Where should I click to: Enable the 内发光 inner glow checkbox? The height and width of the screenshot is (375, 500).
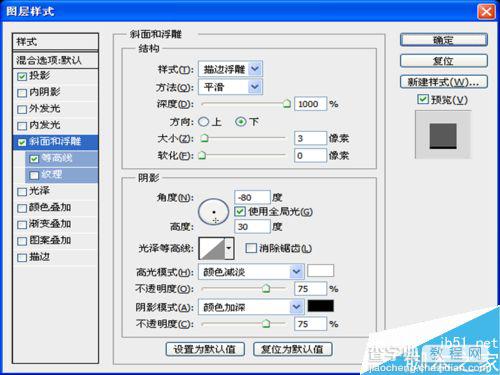[22, 126]
